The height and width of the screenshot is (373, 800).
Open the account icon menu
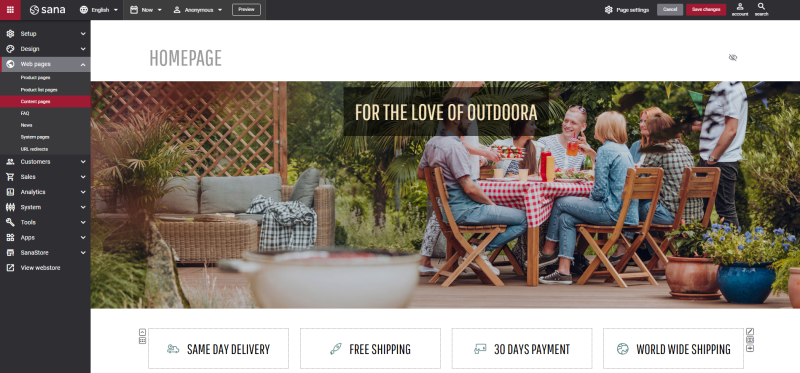[740, 10]
